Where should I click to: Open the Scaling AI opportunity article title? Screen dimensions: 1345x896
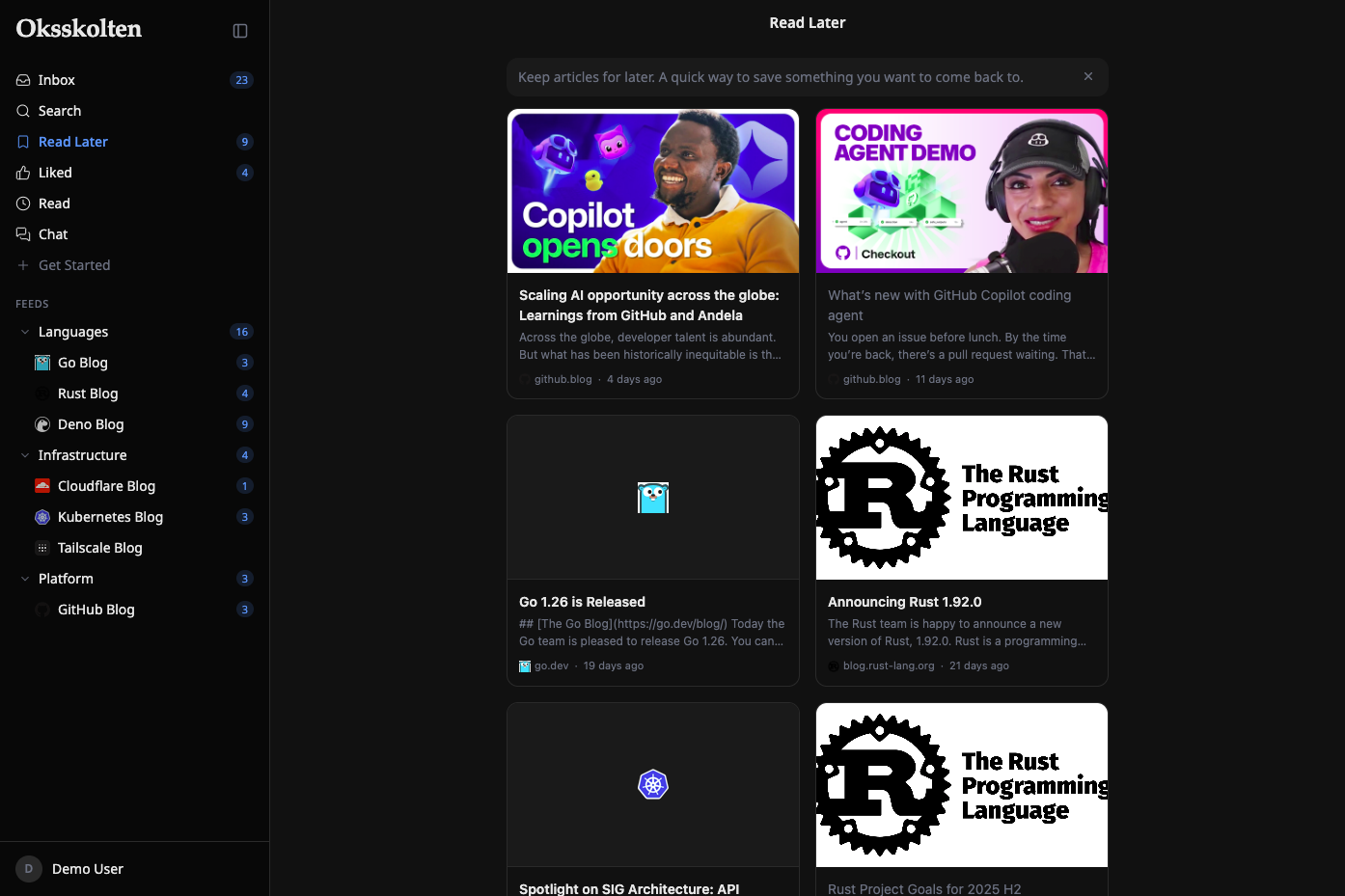[x=649, y=306]
